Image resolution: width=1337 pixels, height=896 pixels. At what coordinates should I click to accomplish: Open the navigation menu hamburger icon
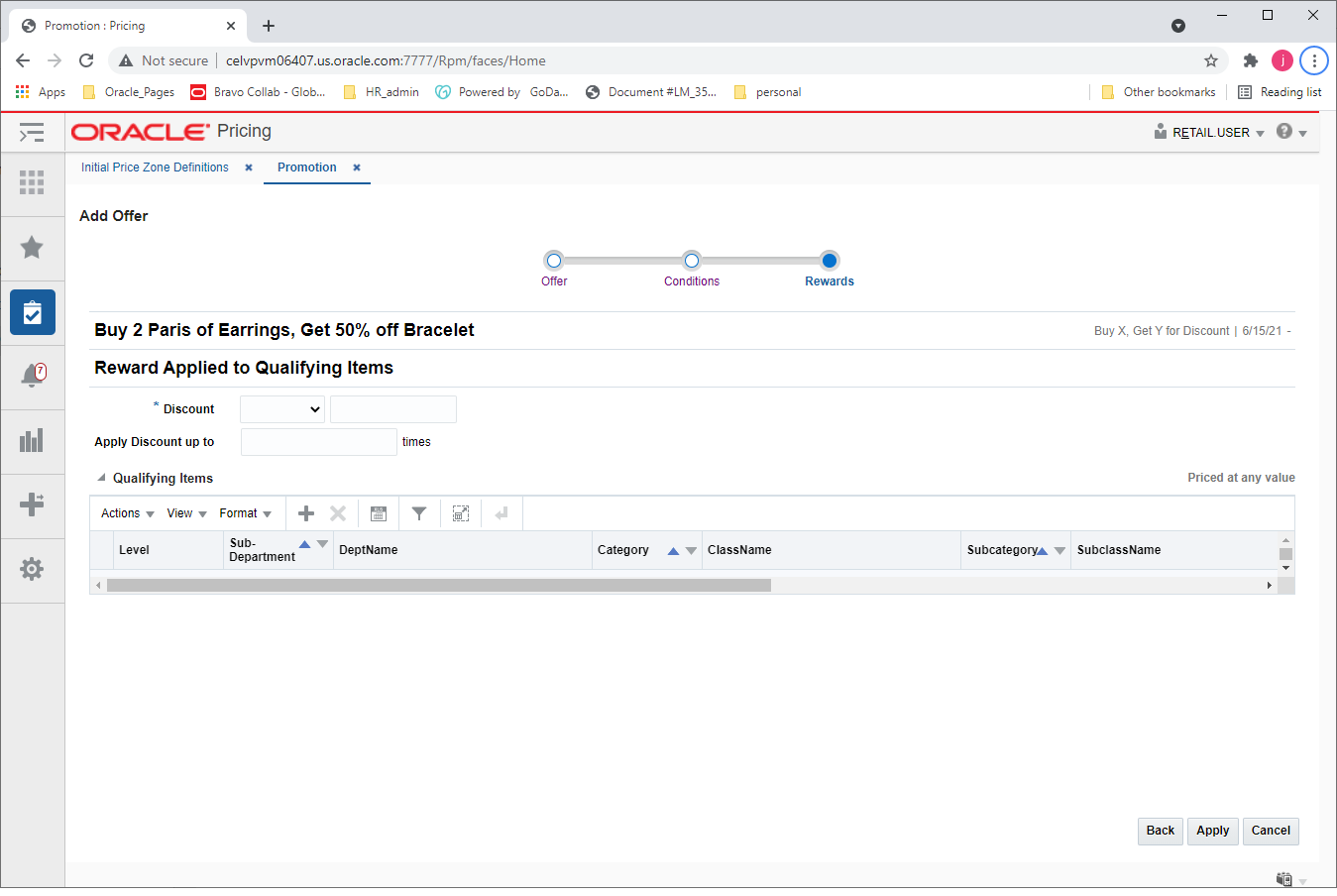click(32, 132)
